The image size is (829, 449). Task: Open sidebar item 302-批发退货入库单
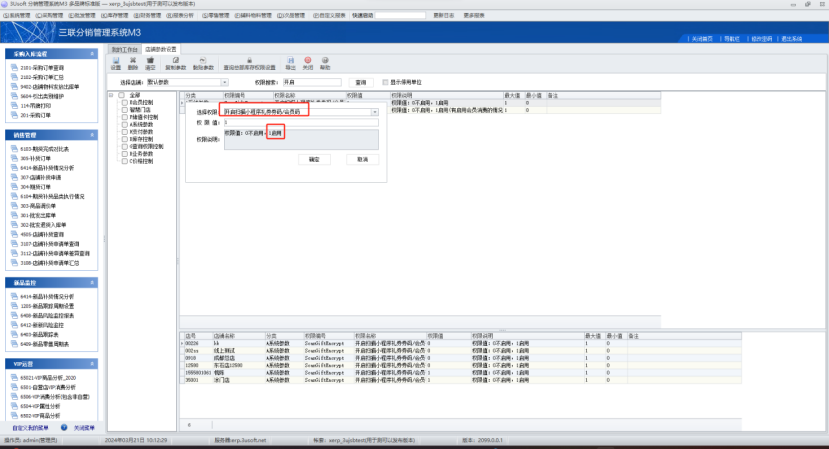[x=43, y=225]
